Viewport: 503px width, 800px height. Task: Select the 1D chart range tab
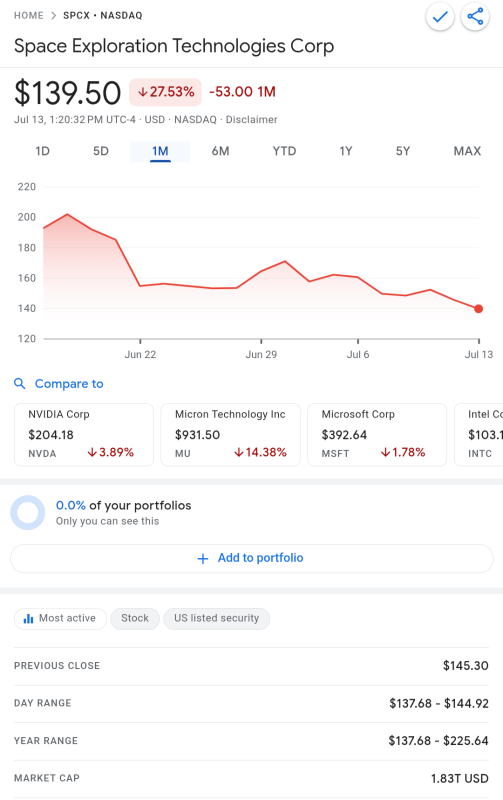[x=42, y=151]
